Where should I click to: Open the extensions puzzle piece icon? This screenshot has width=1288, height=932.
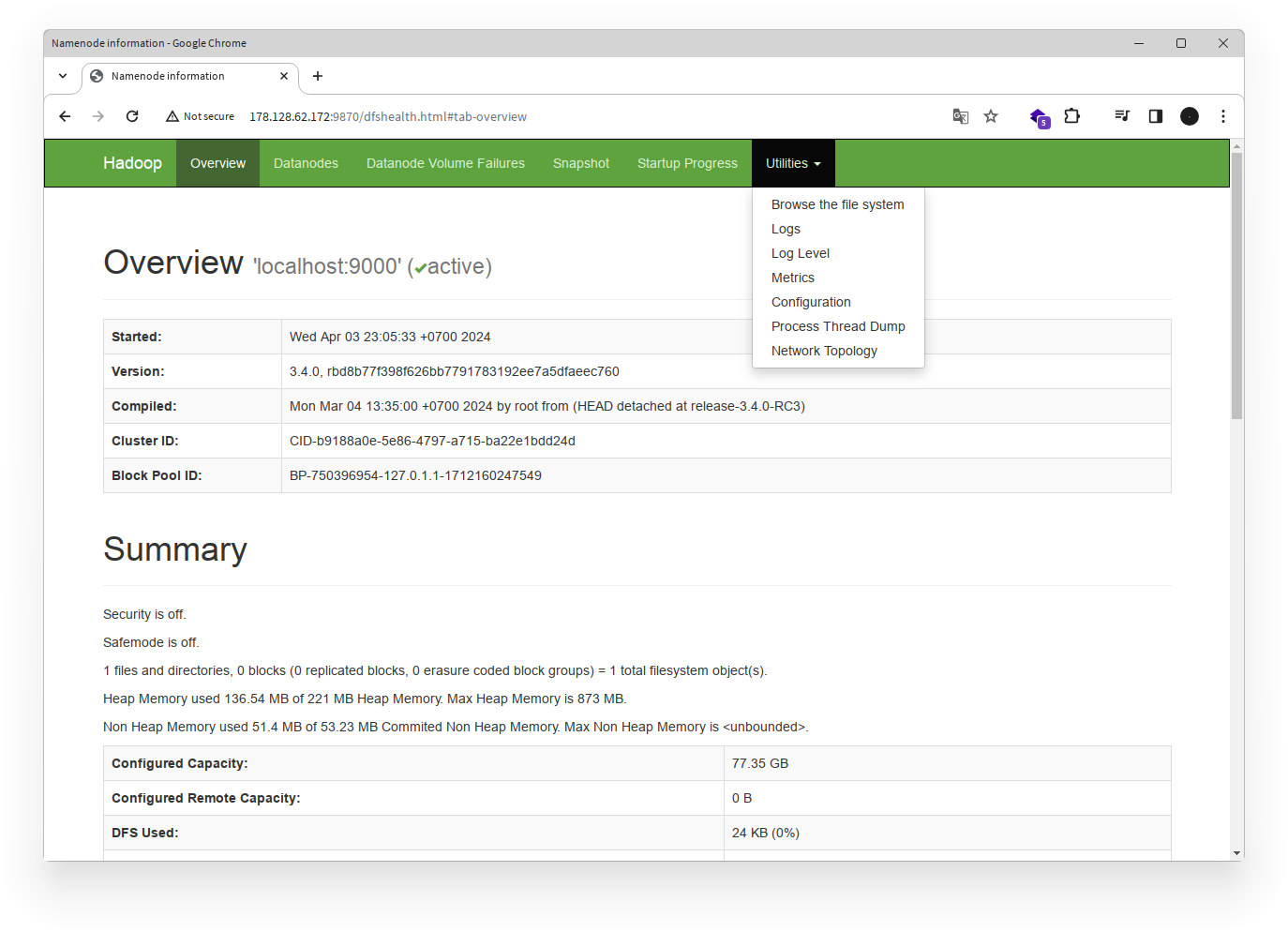tap(1071, 115)
